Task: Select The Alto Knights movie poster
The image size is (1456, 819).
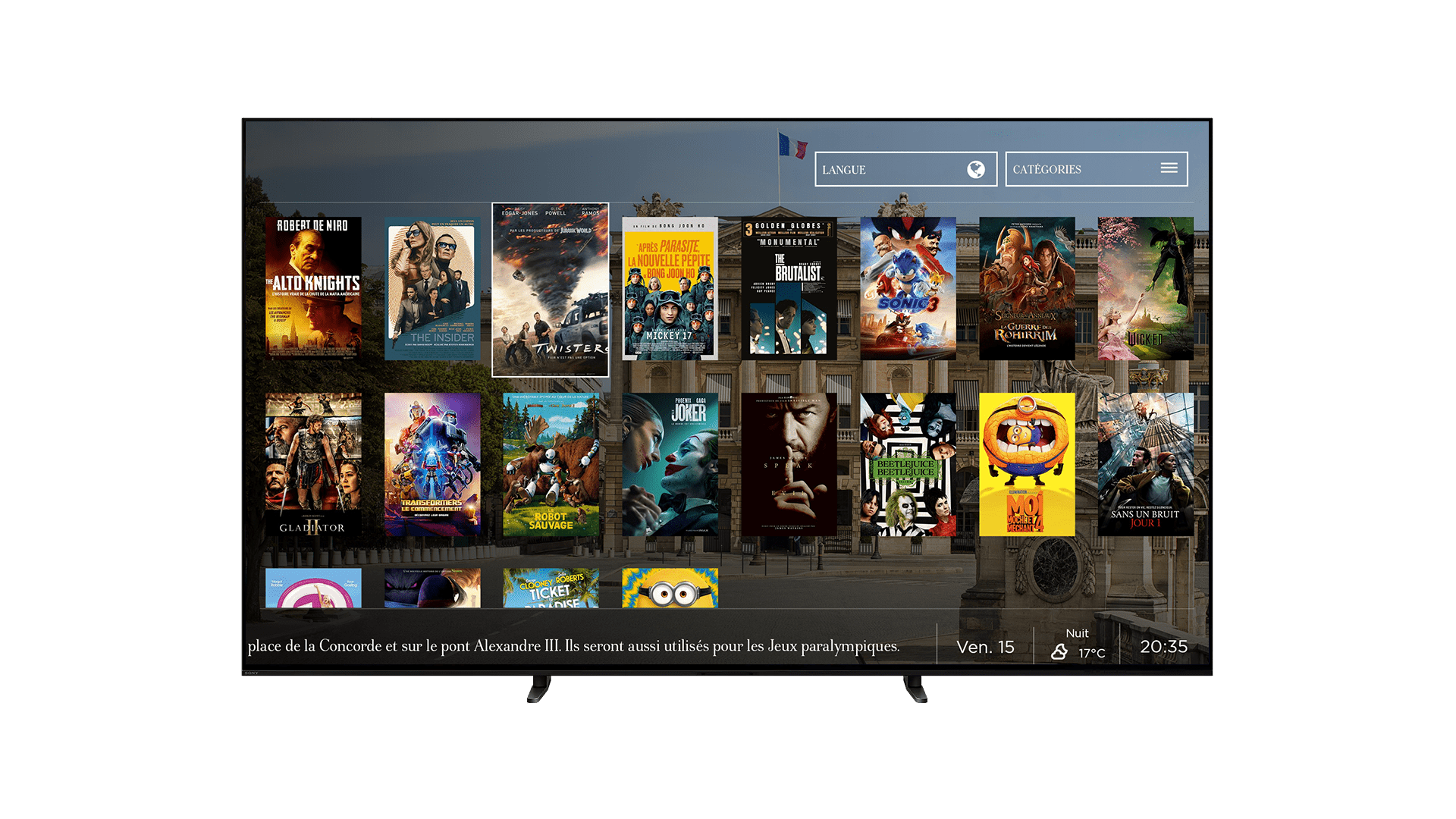Action: 313,288
